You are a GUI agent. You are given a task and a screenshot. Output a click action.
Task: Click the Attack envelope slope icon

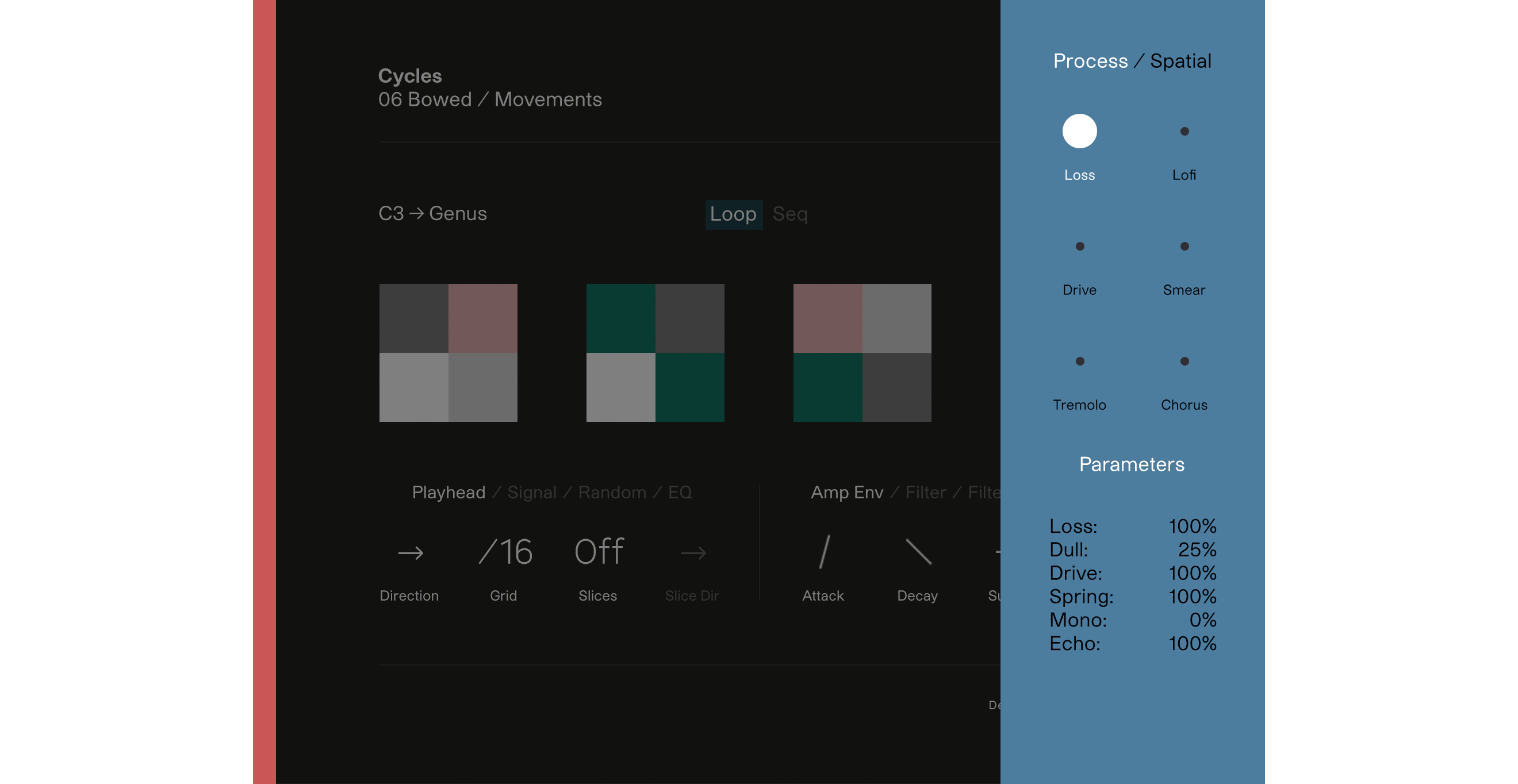[824, 552]
